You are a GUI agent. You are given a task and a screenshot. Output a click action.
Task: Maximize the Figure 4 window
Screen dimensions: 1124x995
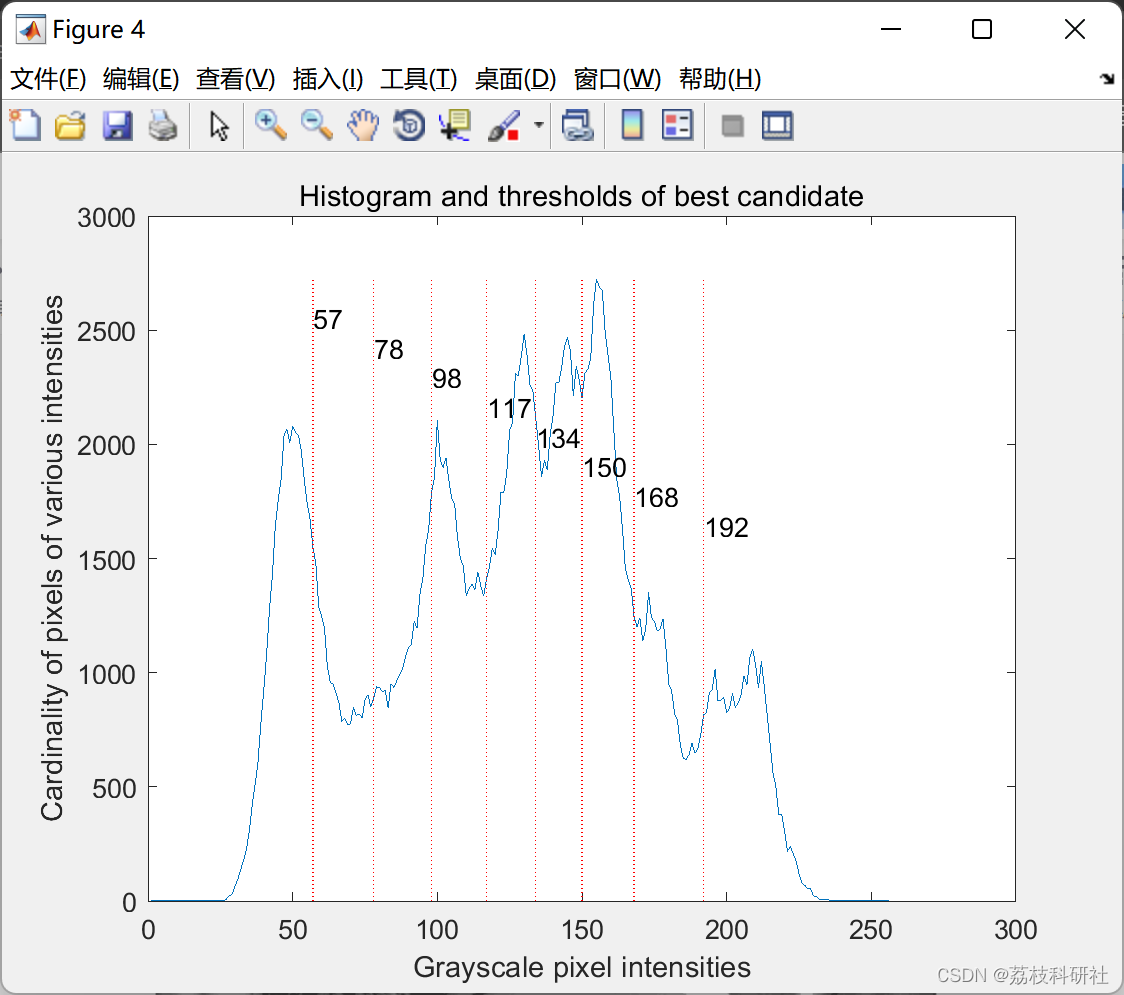(982, 29)
